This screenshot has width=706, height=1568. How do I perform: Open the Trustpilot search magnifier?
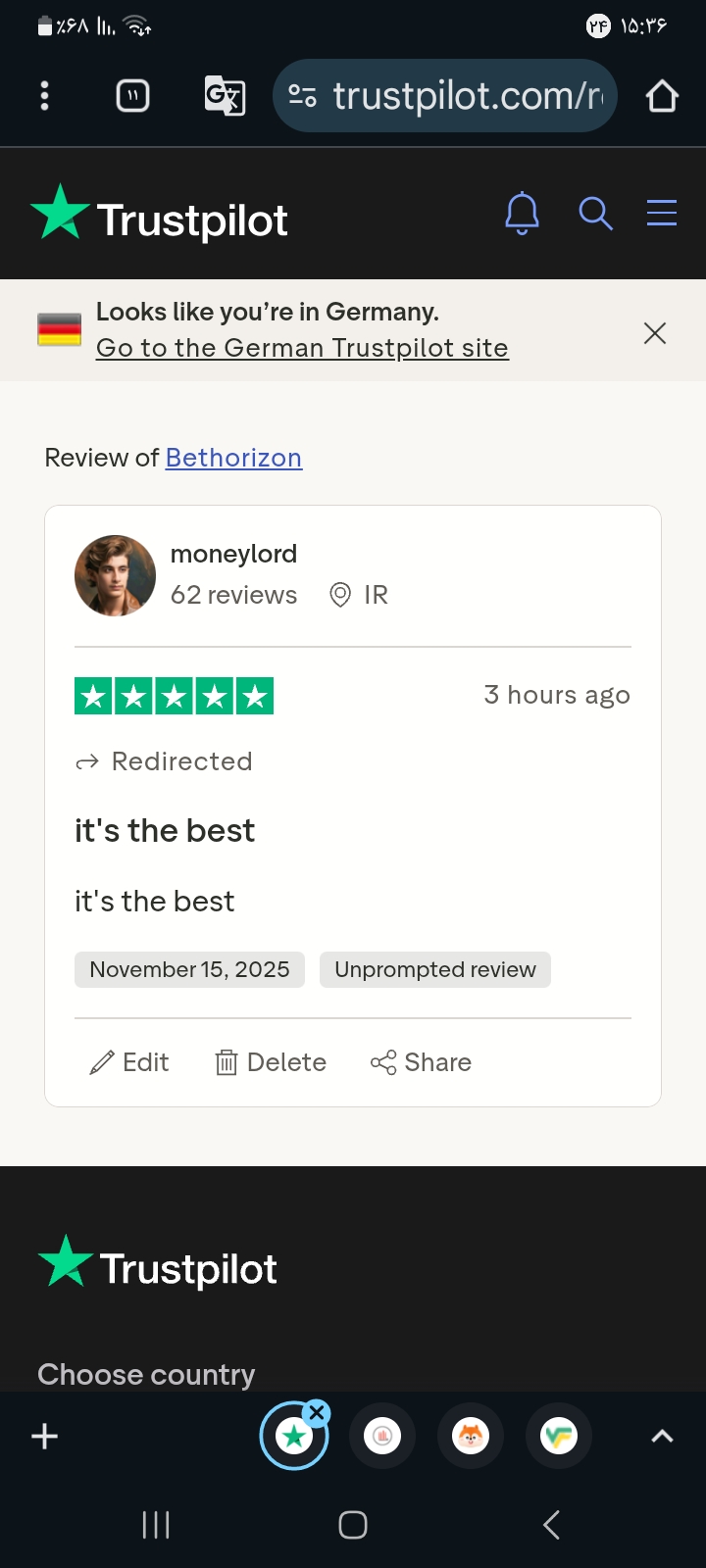pos(595,213)
